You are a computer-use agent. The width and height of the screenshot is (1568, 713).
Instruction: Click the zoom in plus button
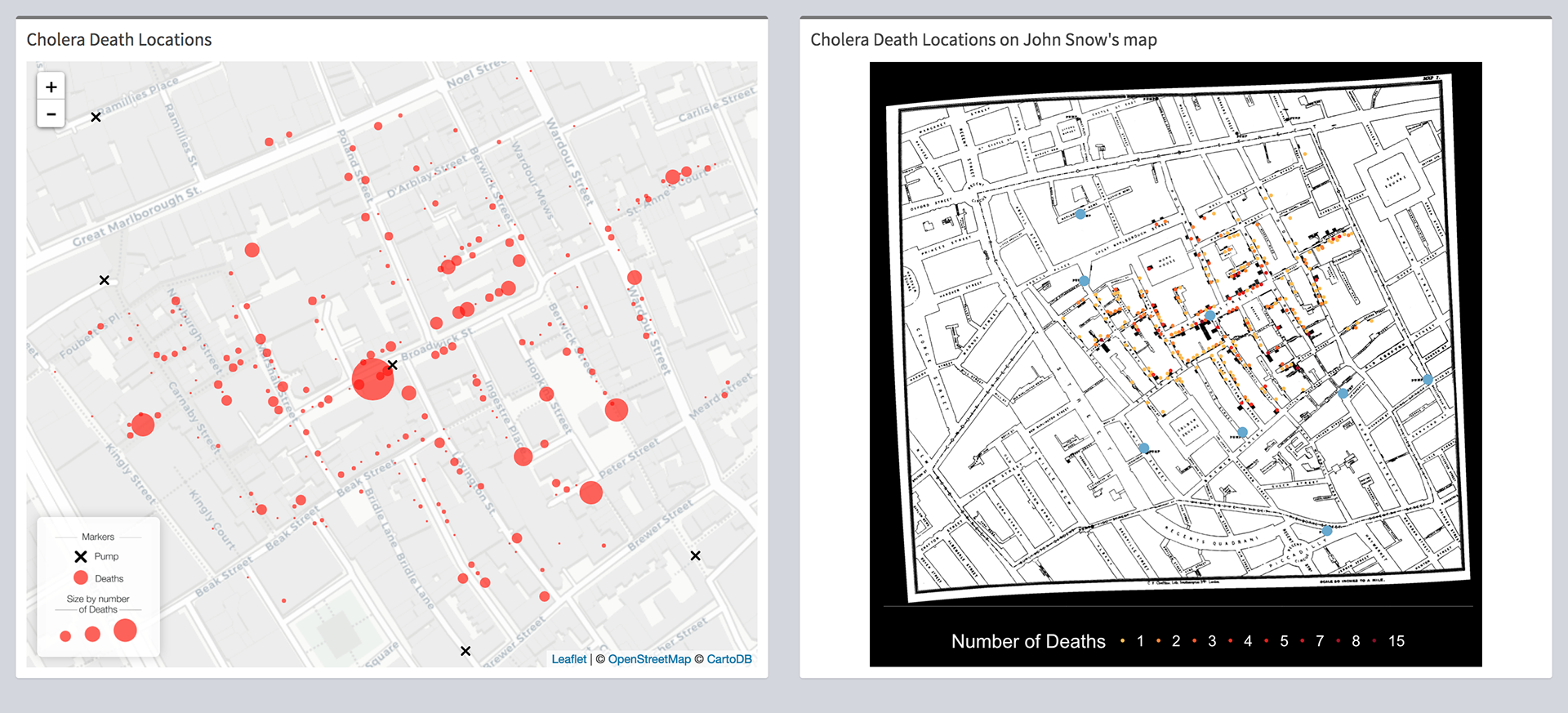click(x=51, y=87)
